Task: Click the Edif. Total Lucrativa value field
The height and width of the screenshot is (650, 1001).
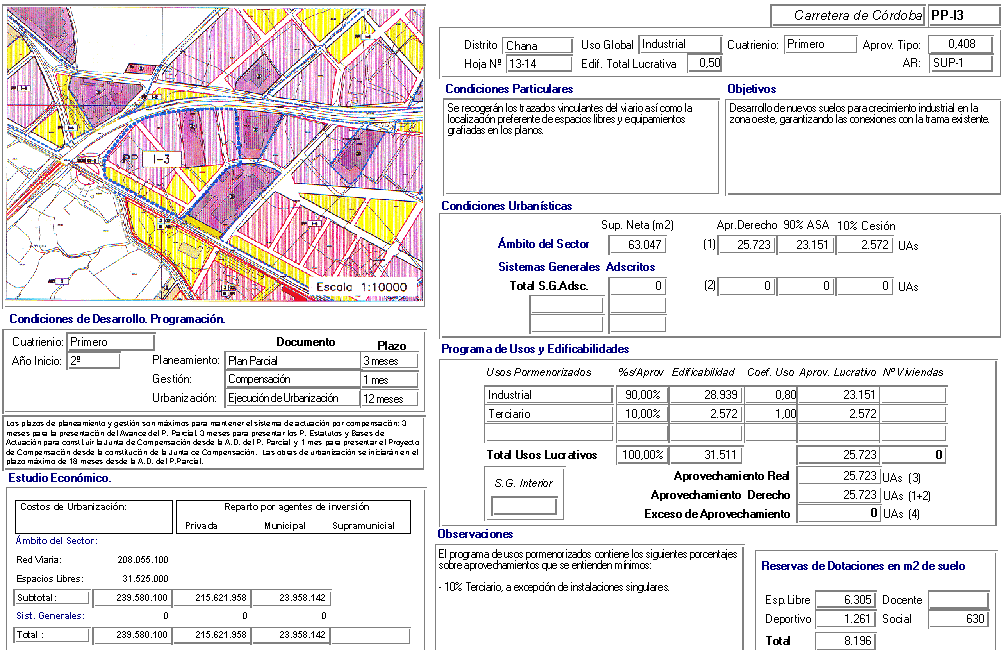Action: 709,64
